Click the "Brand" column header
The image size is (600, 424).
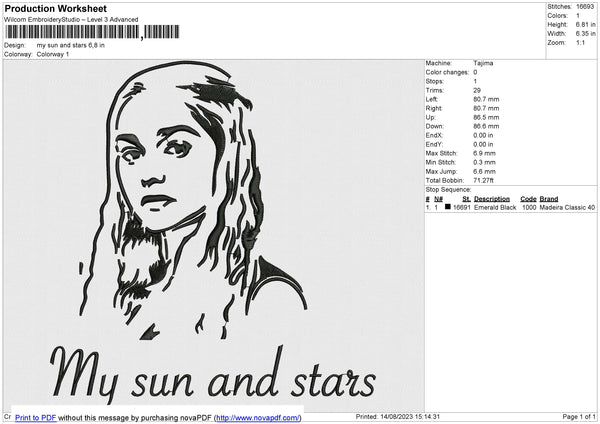click(x=549, y=199)
